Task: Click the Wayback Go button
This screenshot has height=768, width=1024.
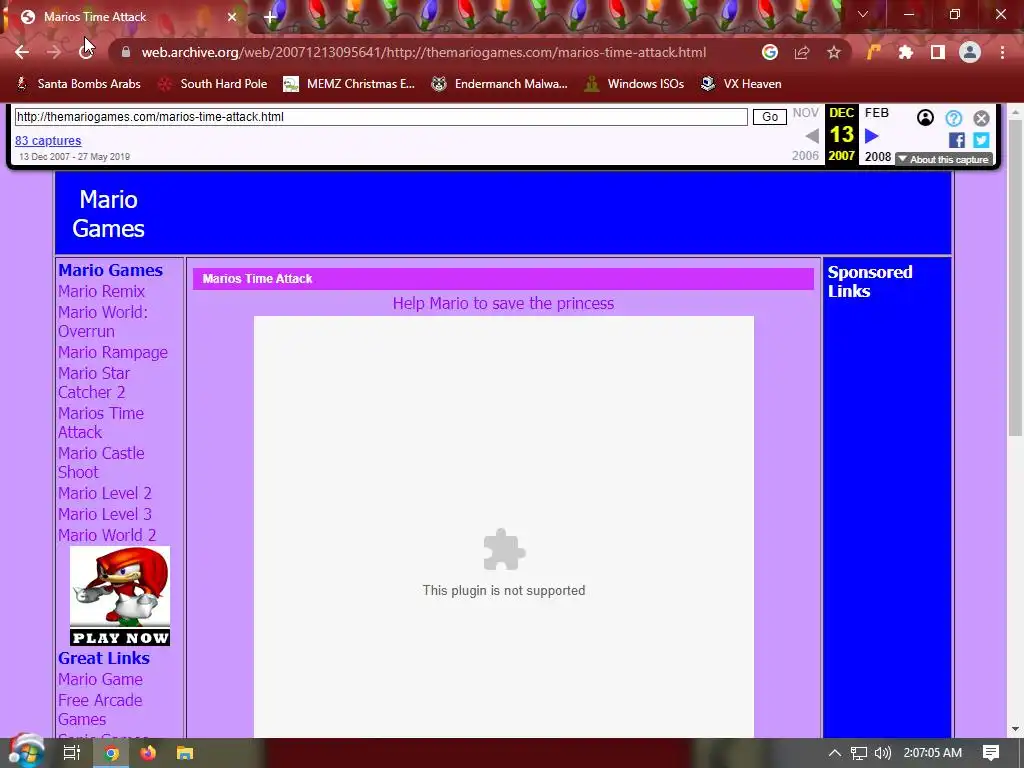Action: click(769, 117)
